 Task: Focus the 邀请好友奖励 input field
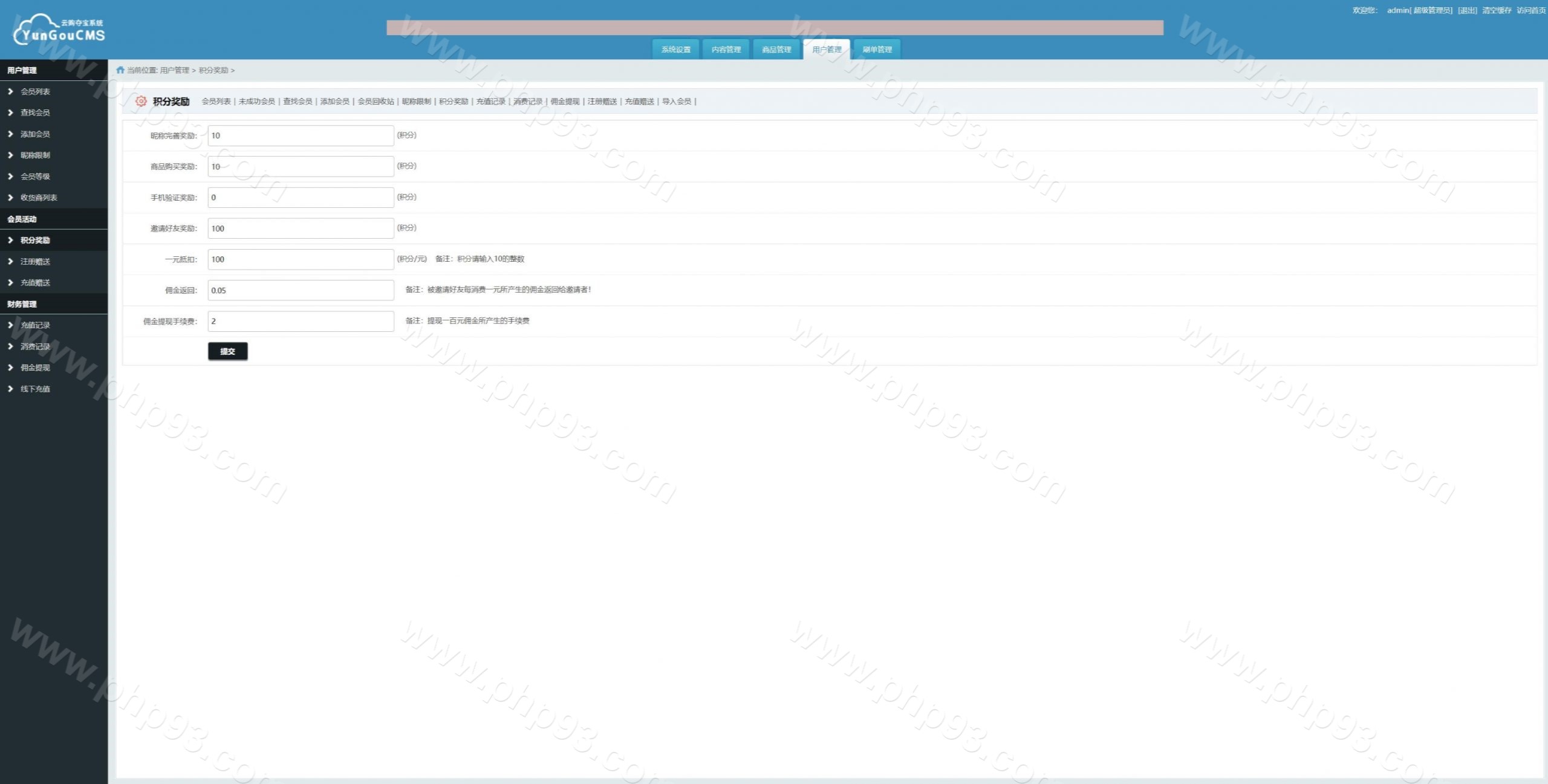click(301, 228)
